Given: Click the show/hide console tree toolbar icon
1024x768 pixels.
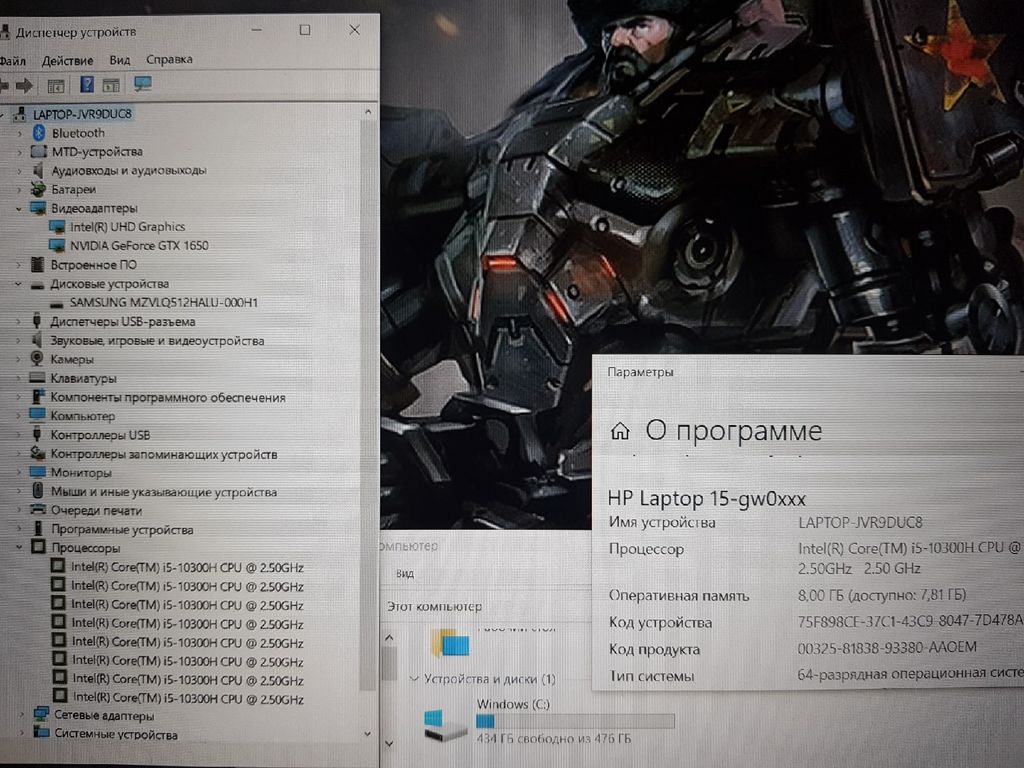Looking at the screenshot, I should (x=56, y=86).
